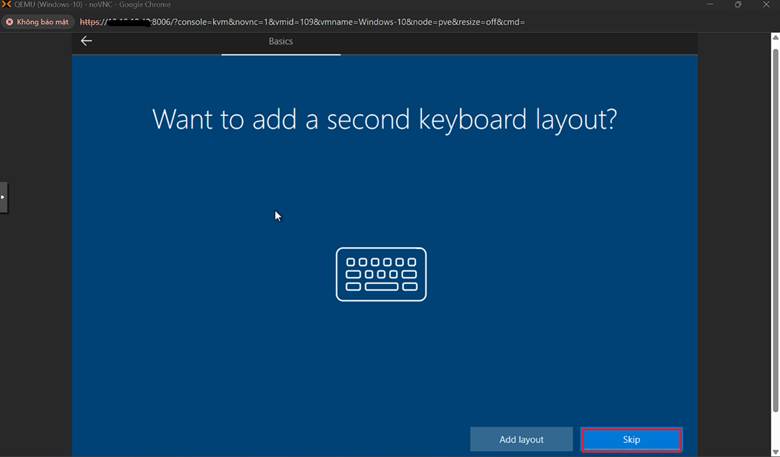The height and width of the screenshot is (457, 780).
Task: Click the 'Want to add a second keyboard layout?' heading
Action: pyautogui.click(x=384, y=120)
